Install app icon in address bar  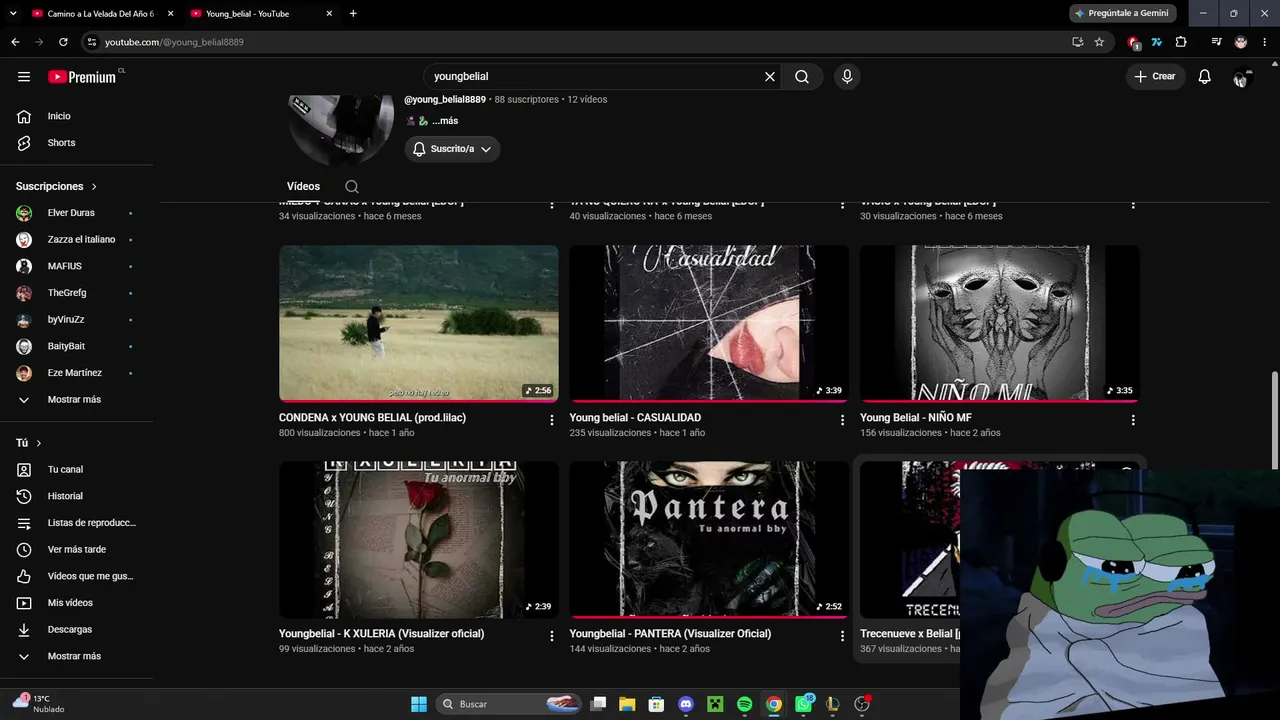[1077, 42]
